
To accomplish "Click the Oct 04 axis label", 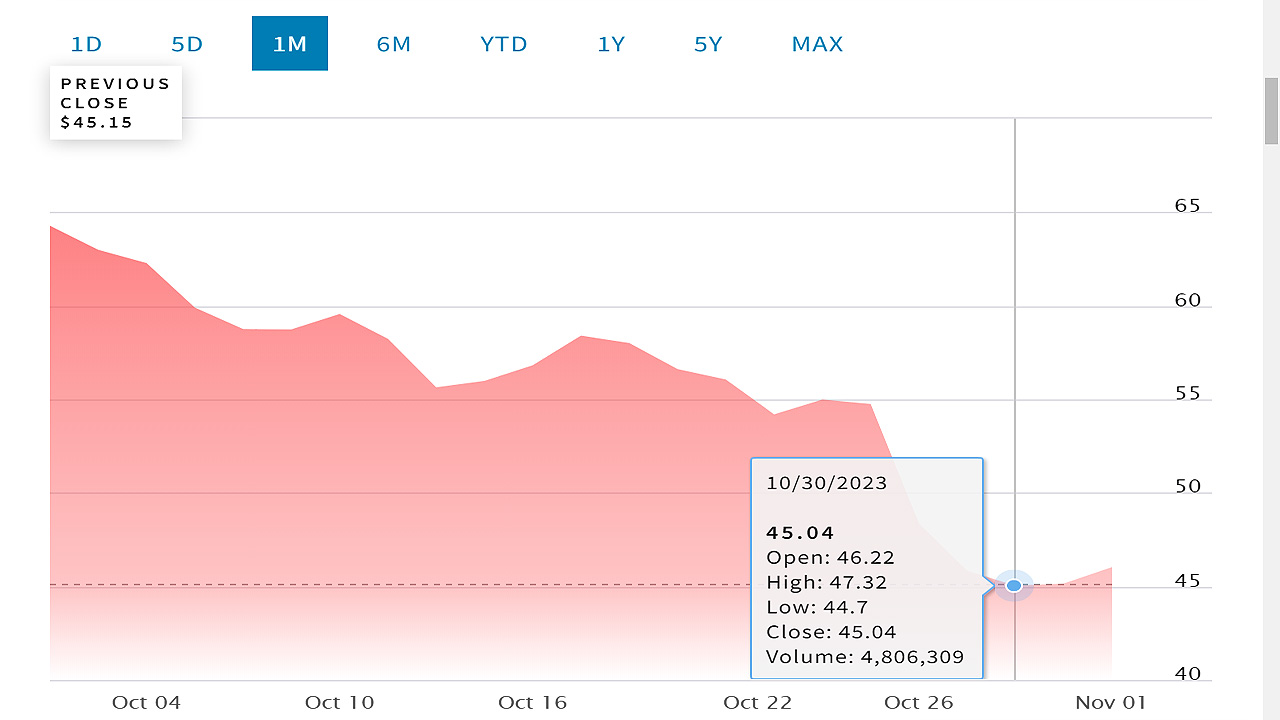I will (146, 702).
